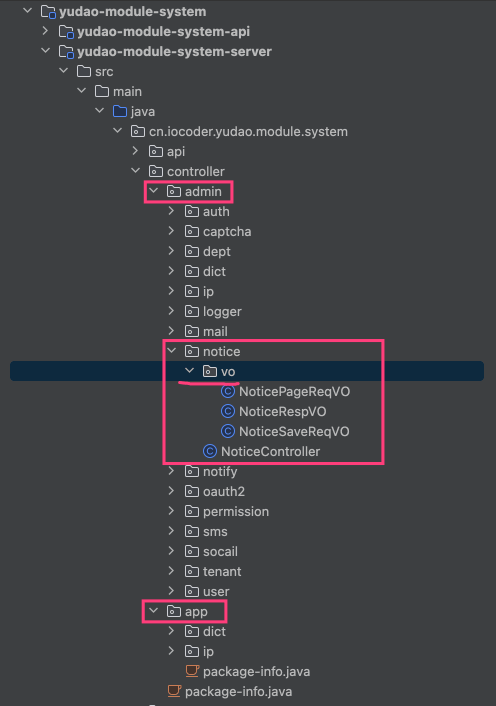Collapse the admin package

(153, 191)
